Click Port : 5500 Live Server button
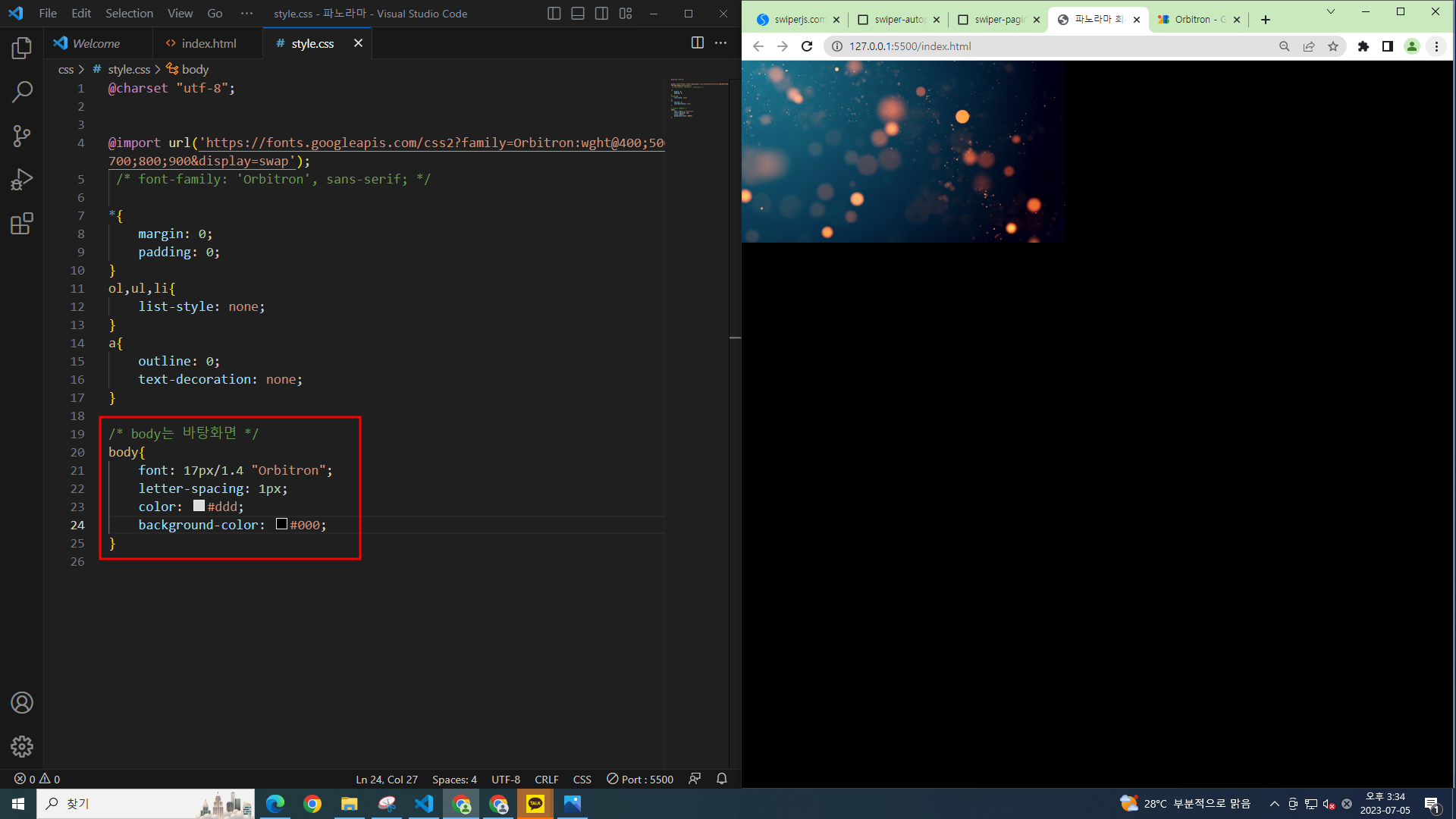The height and width of the screenshot is (819, 1456). pyautogui.click(x=640, y=780)
